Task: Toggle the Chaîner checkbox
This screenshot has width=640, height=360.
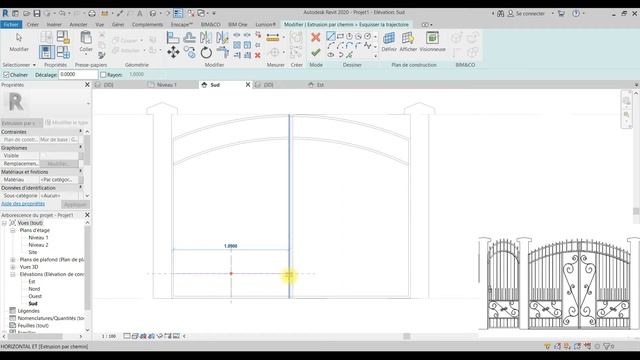Action: tap(6, 75)
